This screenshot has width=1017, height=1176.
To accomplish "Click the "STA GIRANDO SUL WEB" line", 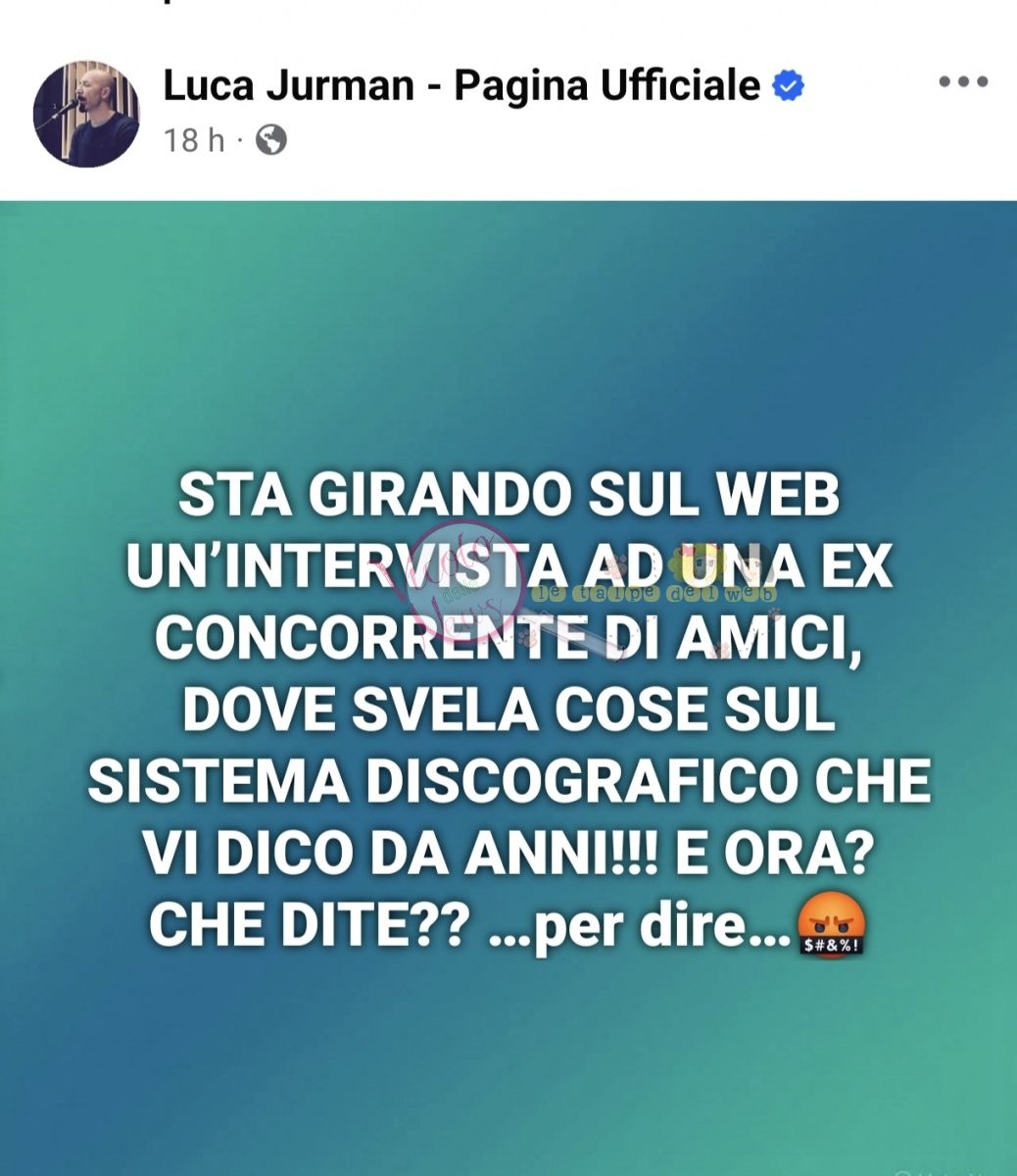I will (x=509, y=495).
